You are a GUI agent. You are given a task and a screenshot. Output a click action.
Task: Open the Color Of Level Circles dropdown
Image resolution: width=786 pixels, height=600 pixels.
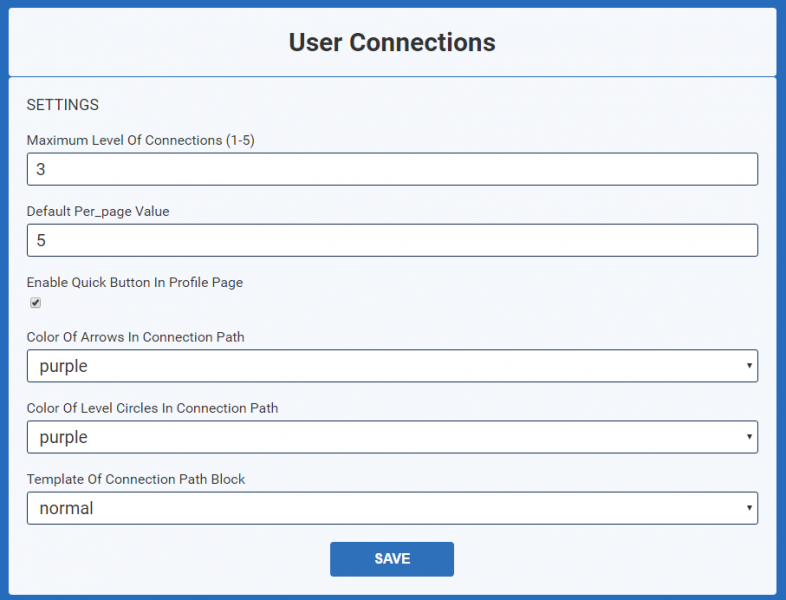tap(392, 437)
